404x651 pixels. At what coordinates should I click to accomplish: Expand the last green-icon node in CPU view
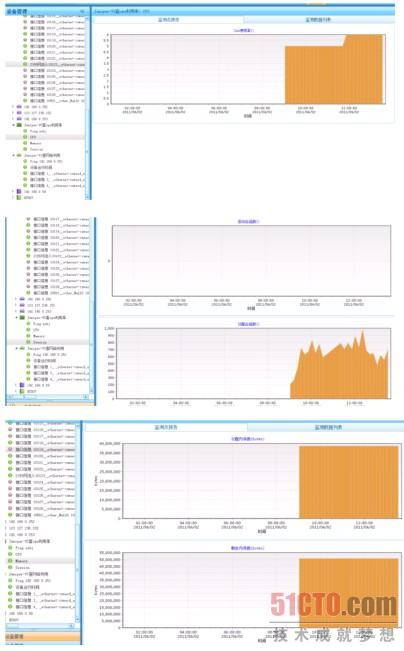(14, 198)
